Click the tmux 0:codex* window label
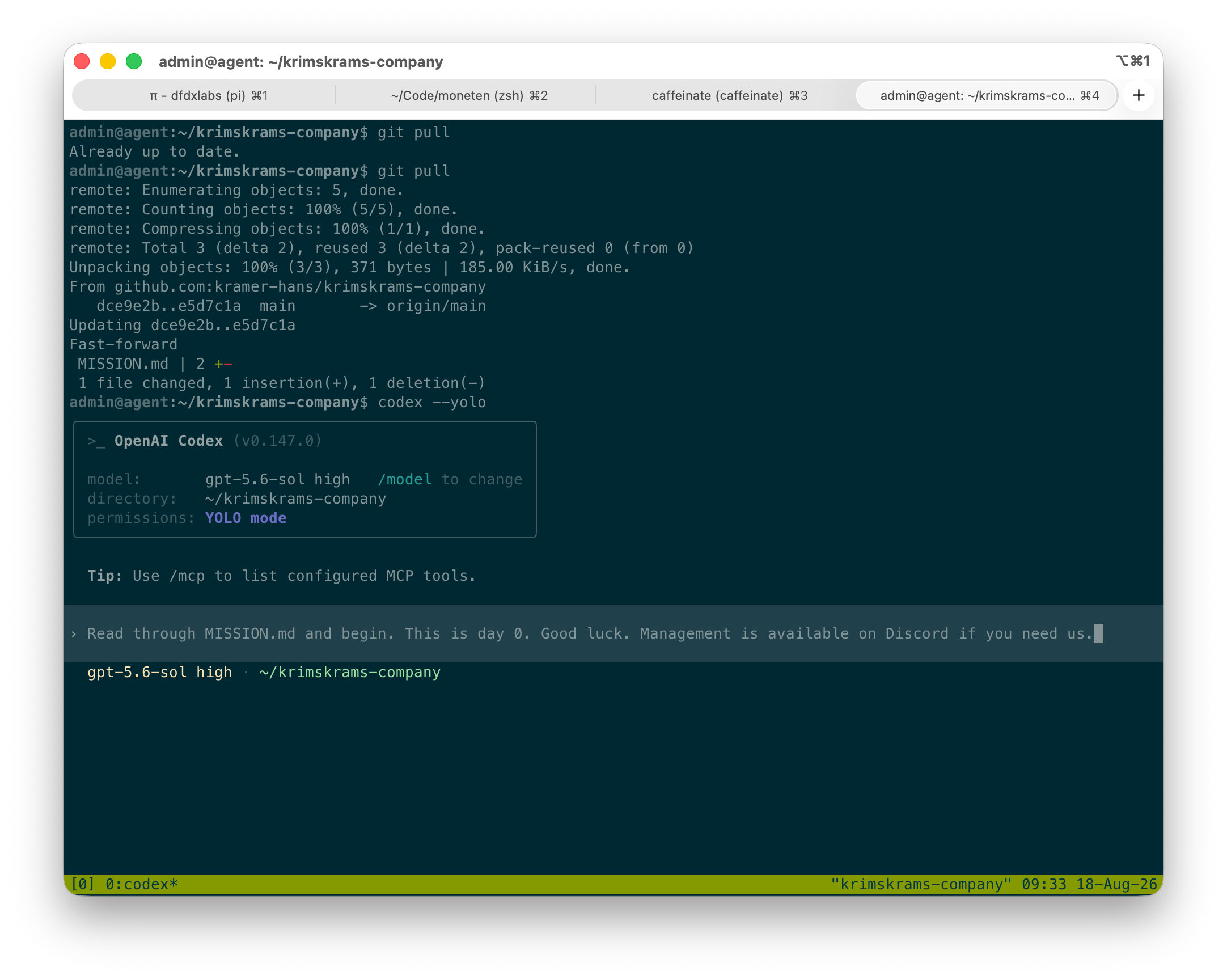Screen dimensions: 1227x980 point(142,884)
